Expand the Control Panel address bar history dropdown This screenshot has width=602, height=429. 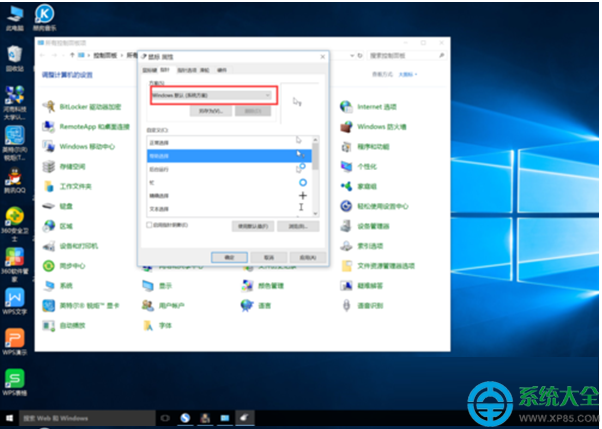[x=352, y=56]
